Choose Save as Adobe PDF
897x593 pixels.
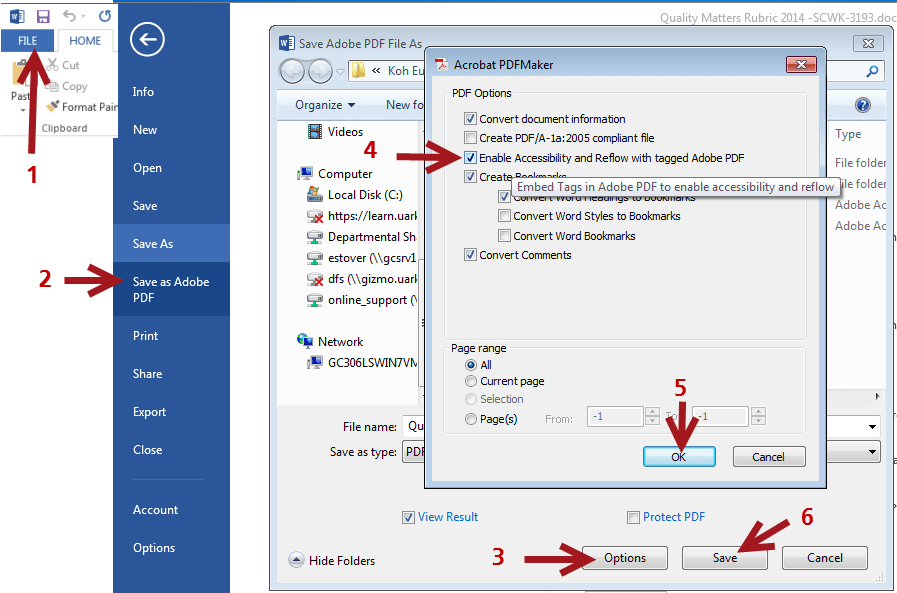click(x=172, y=289)
